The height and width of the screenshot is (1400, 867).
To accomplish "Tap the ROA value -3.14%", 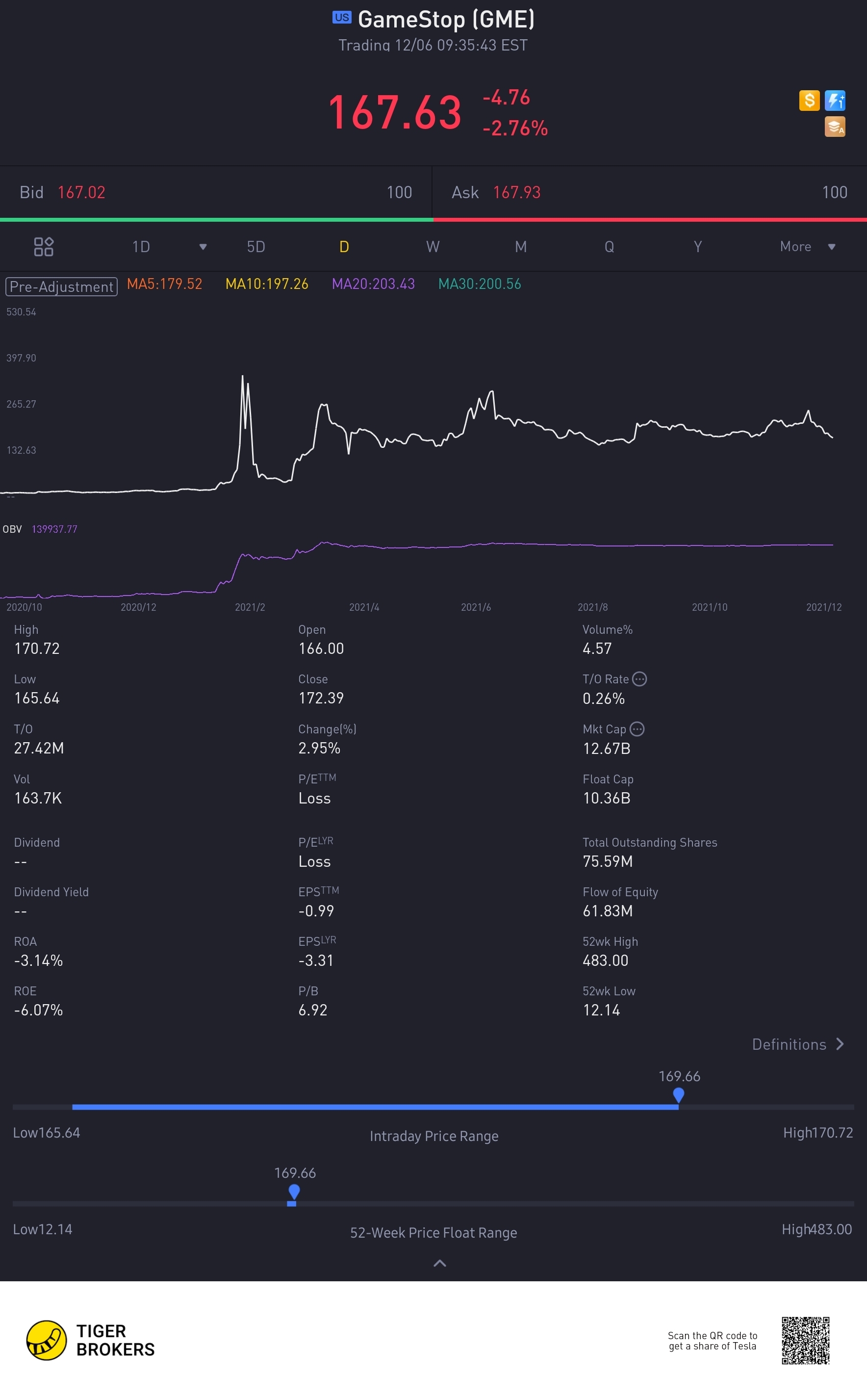I will 38,960.
